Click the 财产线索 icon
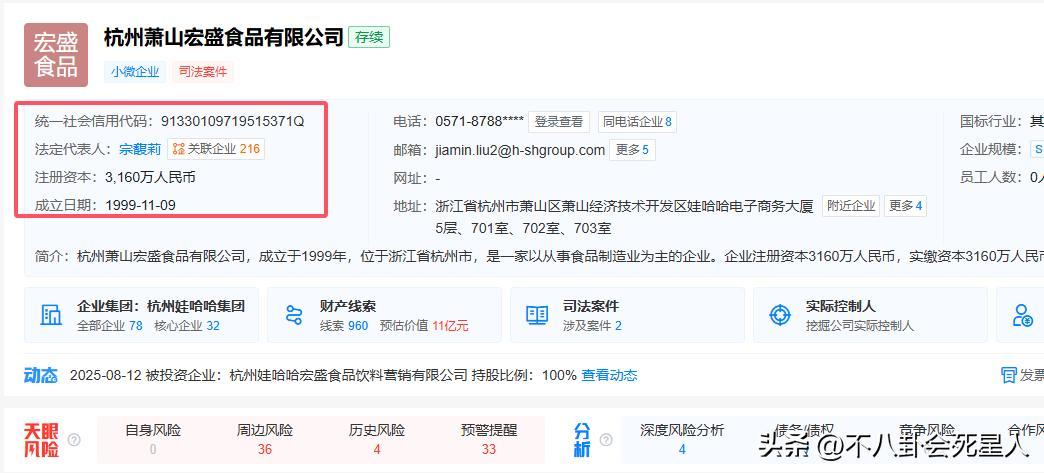This screenshot has width=1044, height=473. pos(294,315)
